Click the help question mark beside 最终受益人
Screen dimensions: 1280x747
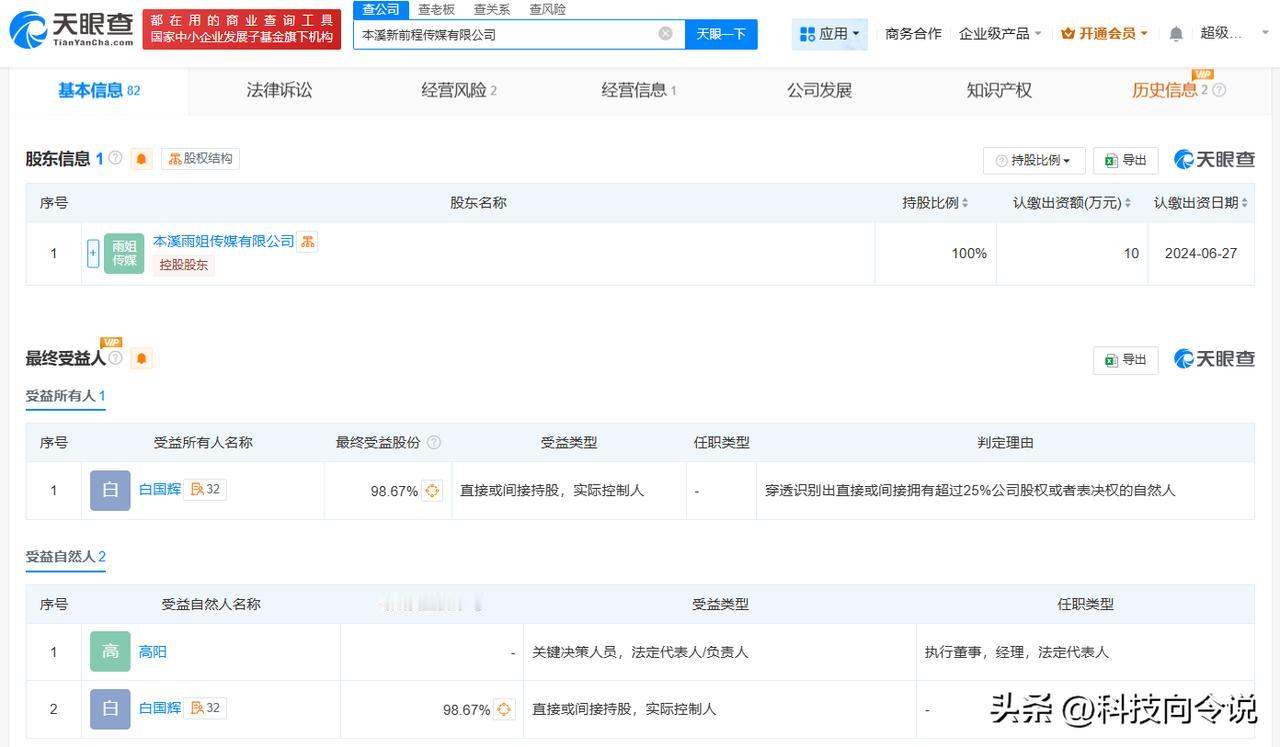[x=116, y=358]
